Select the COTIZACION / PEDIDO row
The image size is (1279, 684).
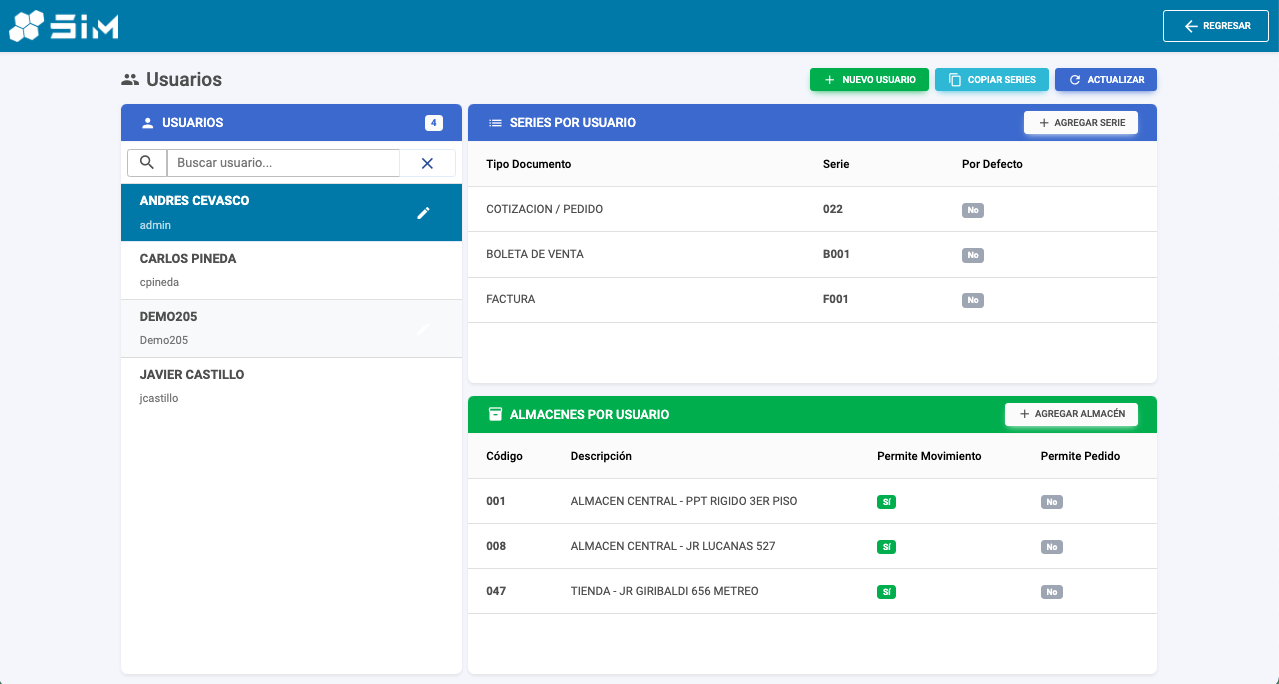click(812, 209)
